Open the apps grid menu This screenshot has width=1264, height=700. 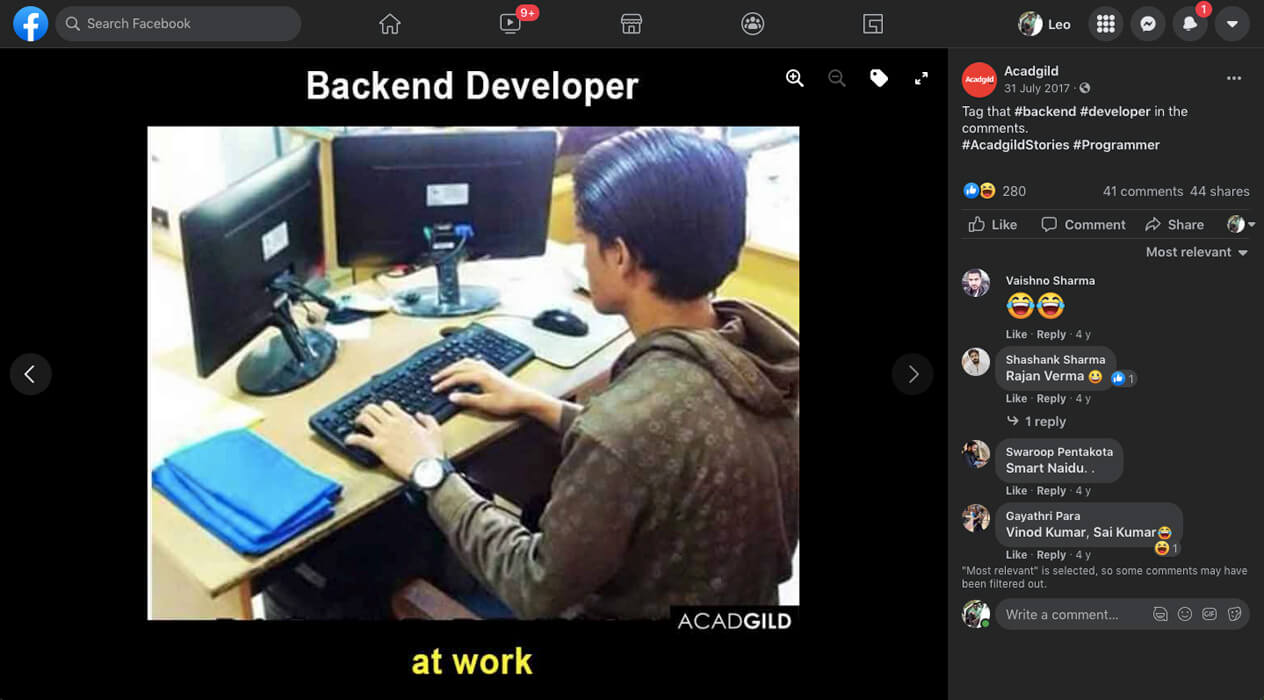tap(1106, 24)
